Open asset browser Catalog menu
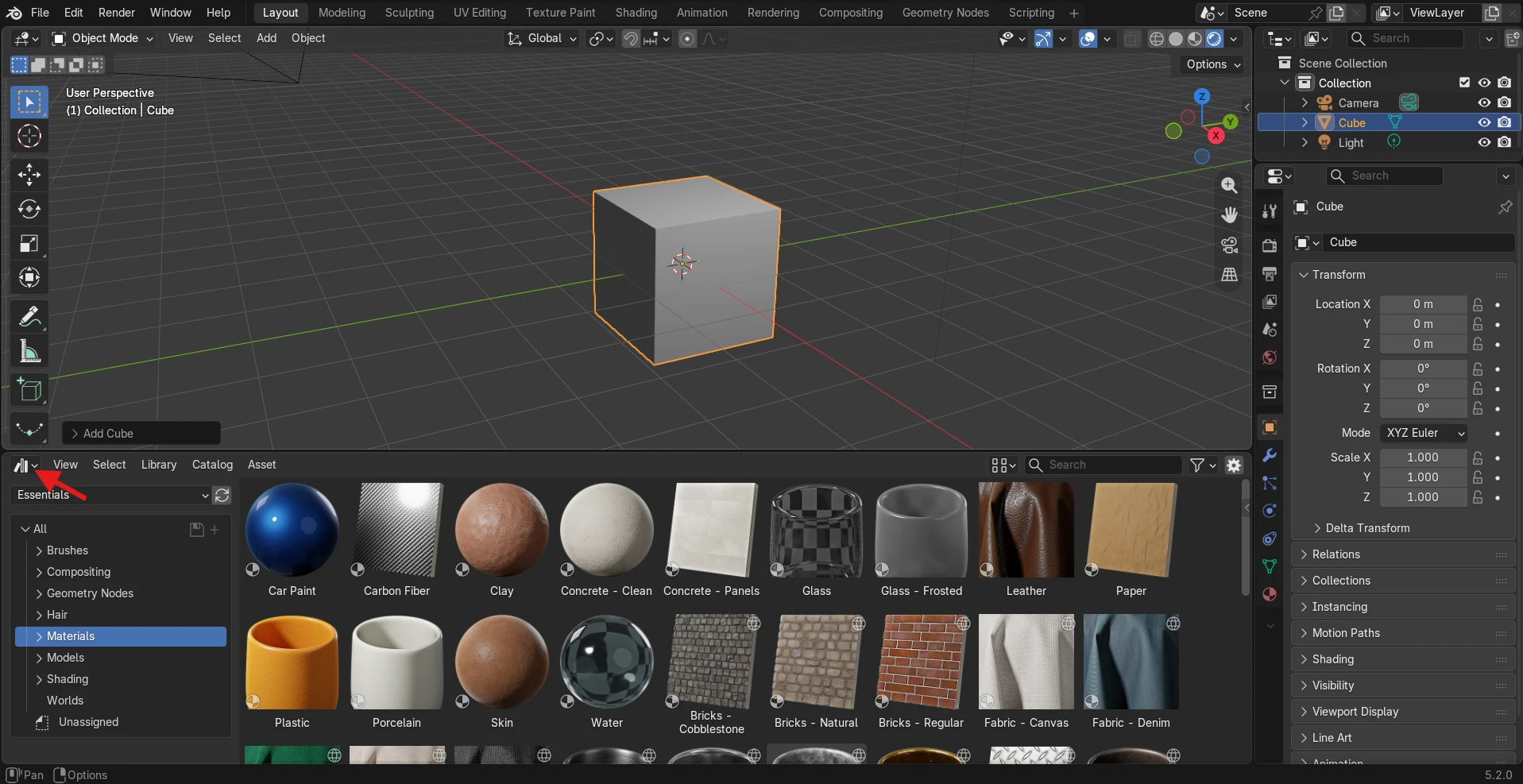Viewport: 1523px width, 784px height. pos(212,465)
